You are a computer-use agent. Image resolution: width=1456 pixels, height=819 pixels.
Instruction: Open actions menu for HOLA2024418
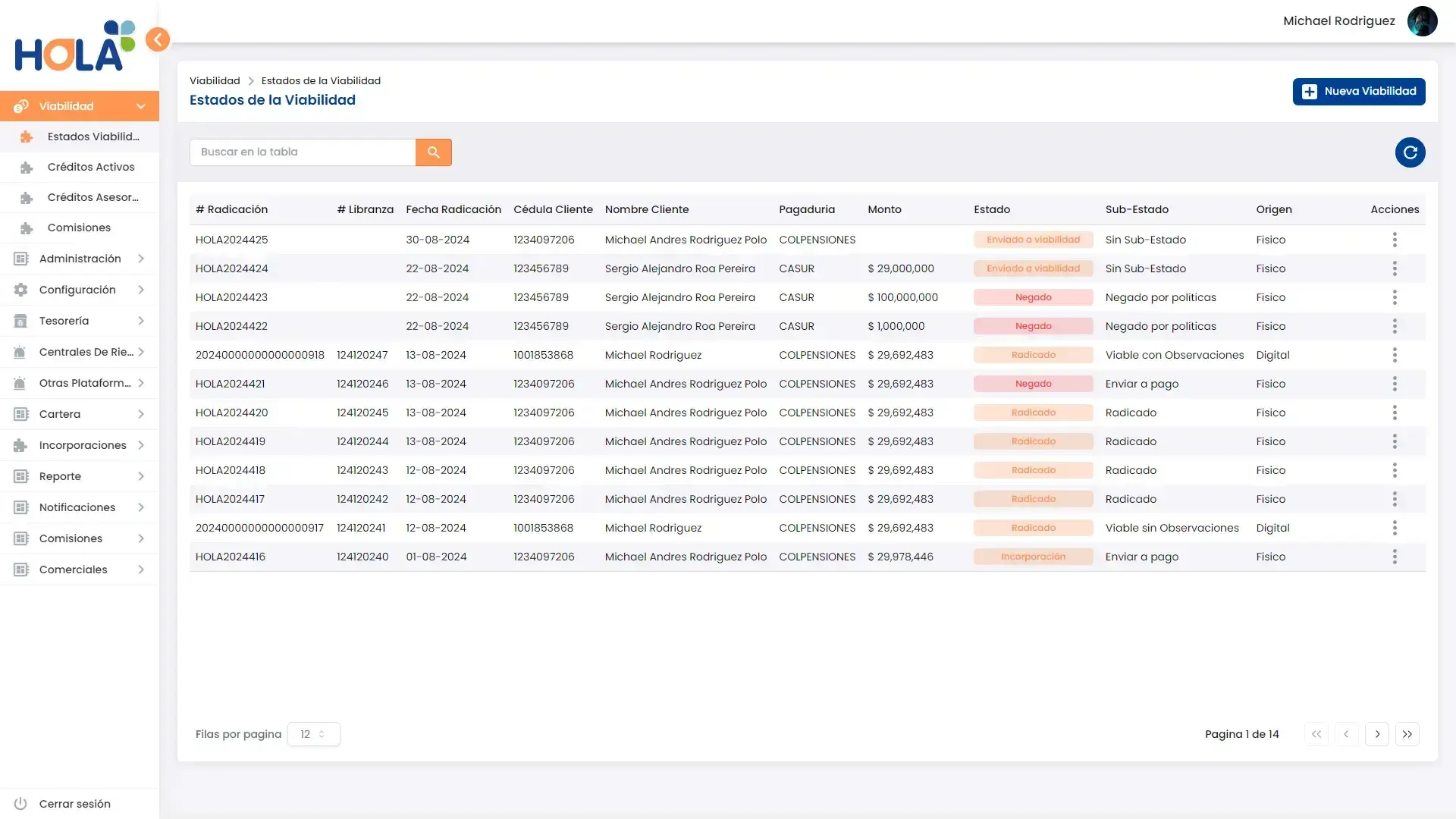coord(1395,470)
